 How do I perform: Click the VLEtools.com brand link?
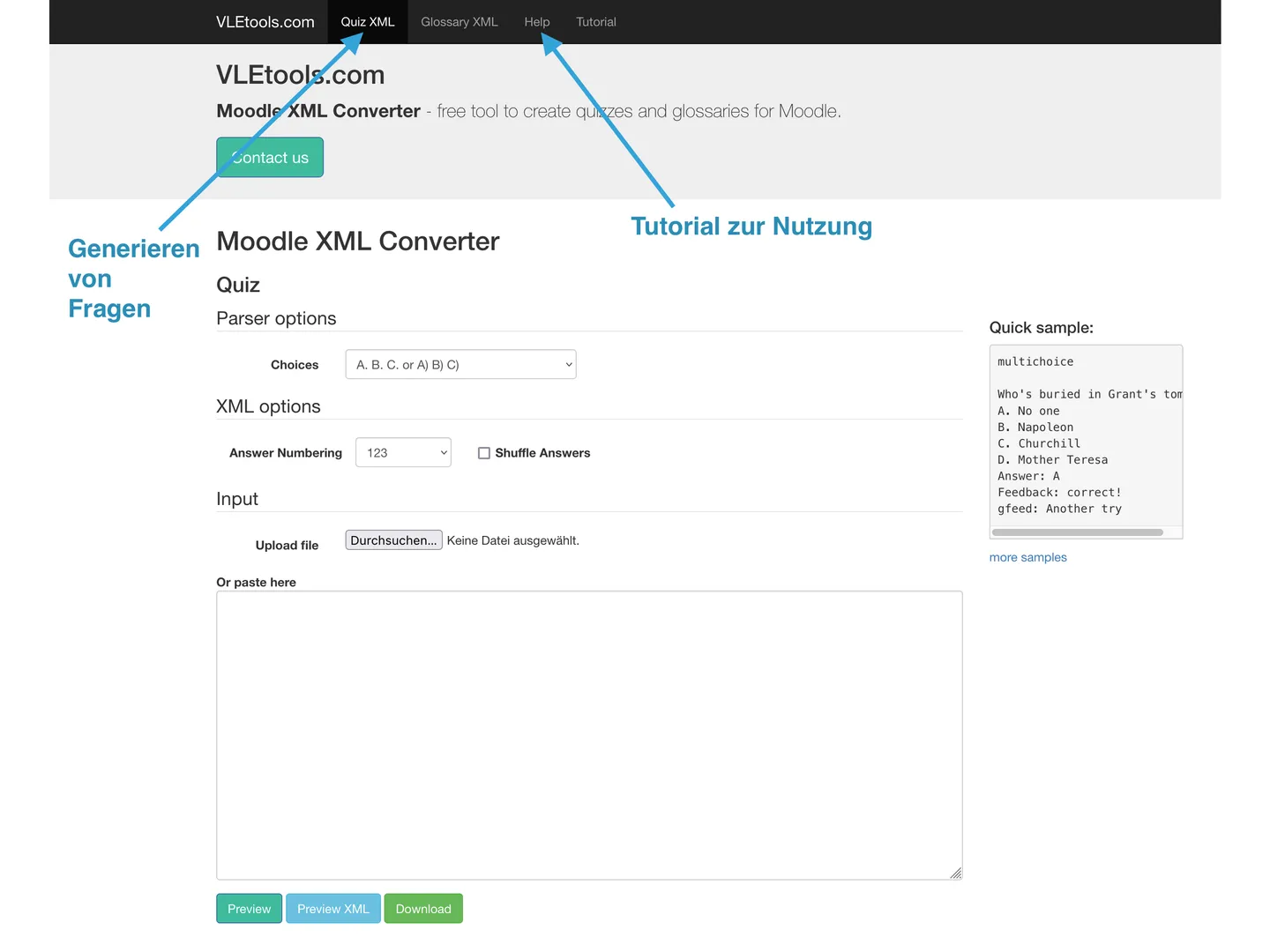point(265,22)
